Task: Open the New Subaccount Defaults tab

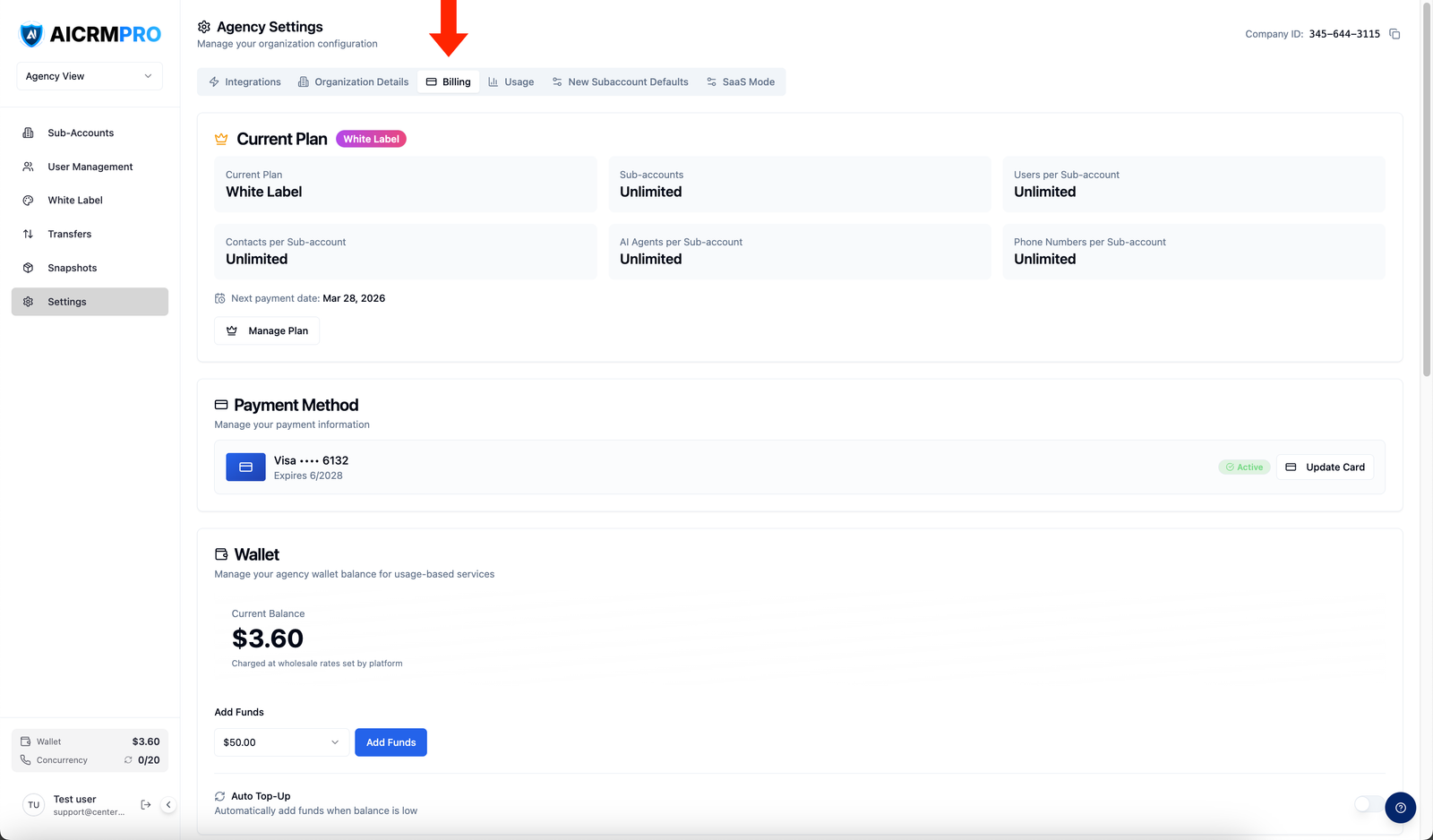Action: (620, 81)
